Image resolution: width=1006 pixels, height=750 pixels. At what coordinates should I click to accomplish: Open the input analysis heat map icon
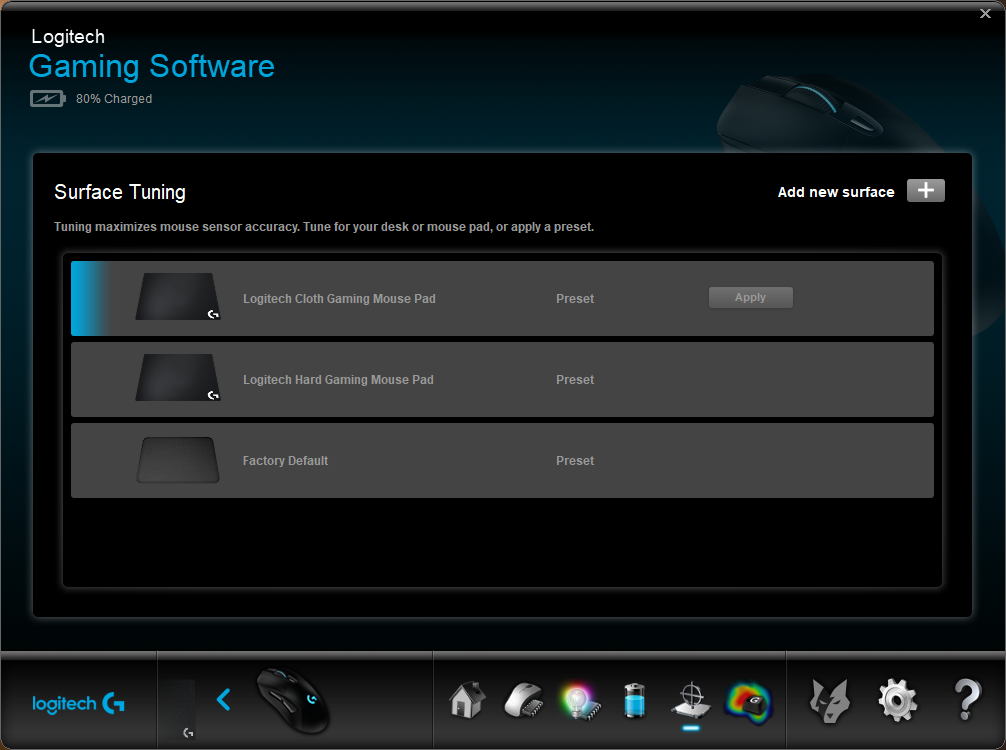click(x=748, y=703)
